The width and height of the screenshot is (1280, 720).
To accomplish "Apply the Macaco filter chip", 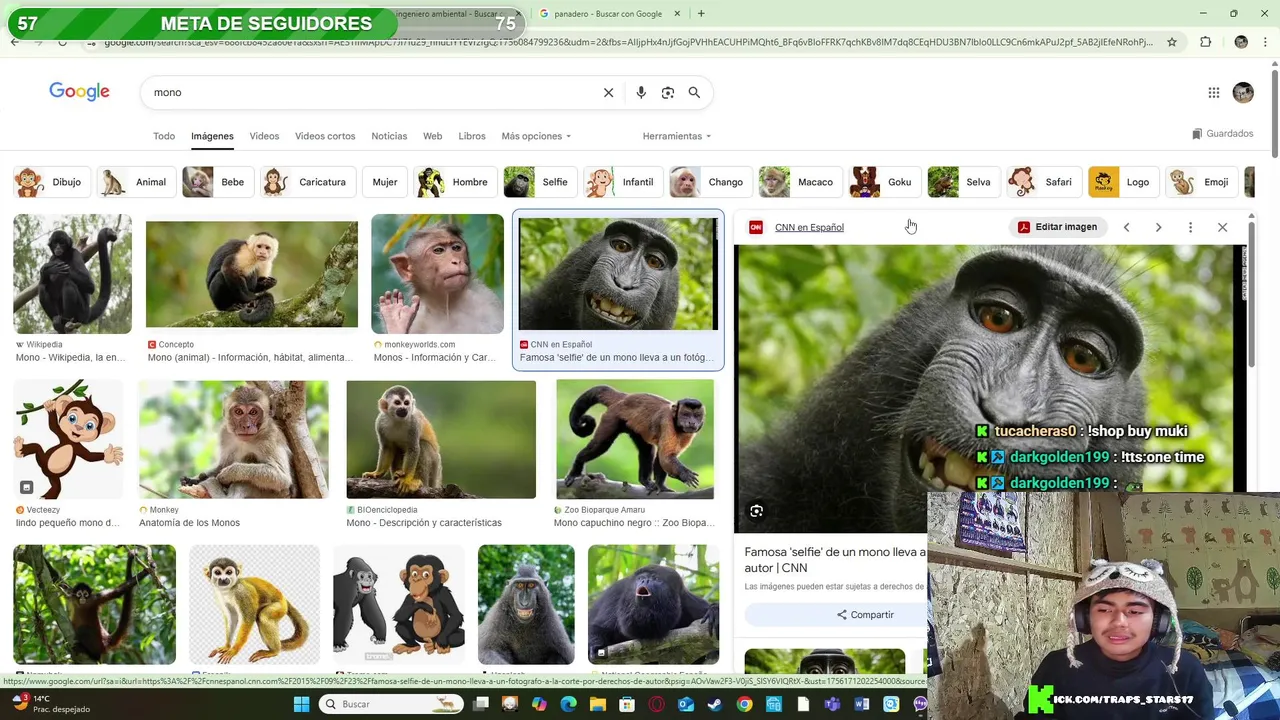I will coord(799,182).
